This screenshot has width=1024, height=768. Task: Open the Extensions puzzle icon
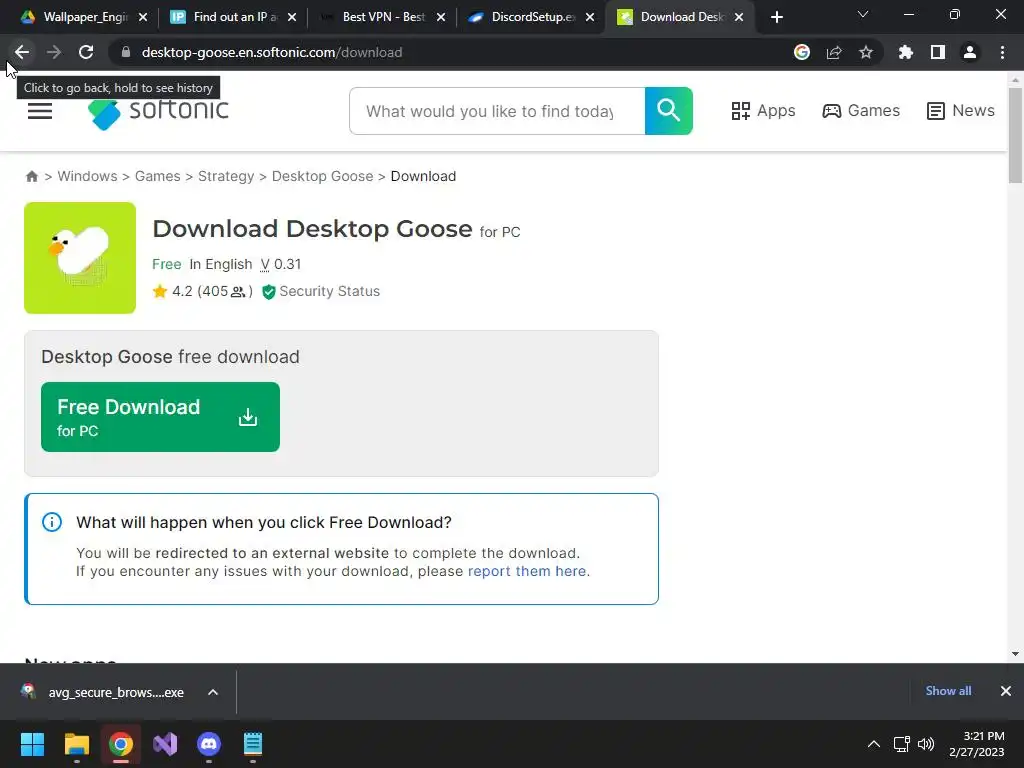coord(905,52)
